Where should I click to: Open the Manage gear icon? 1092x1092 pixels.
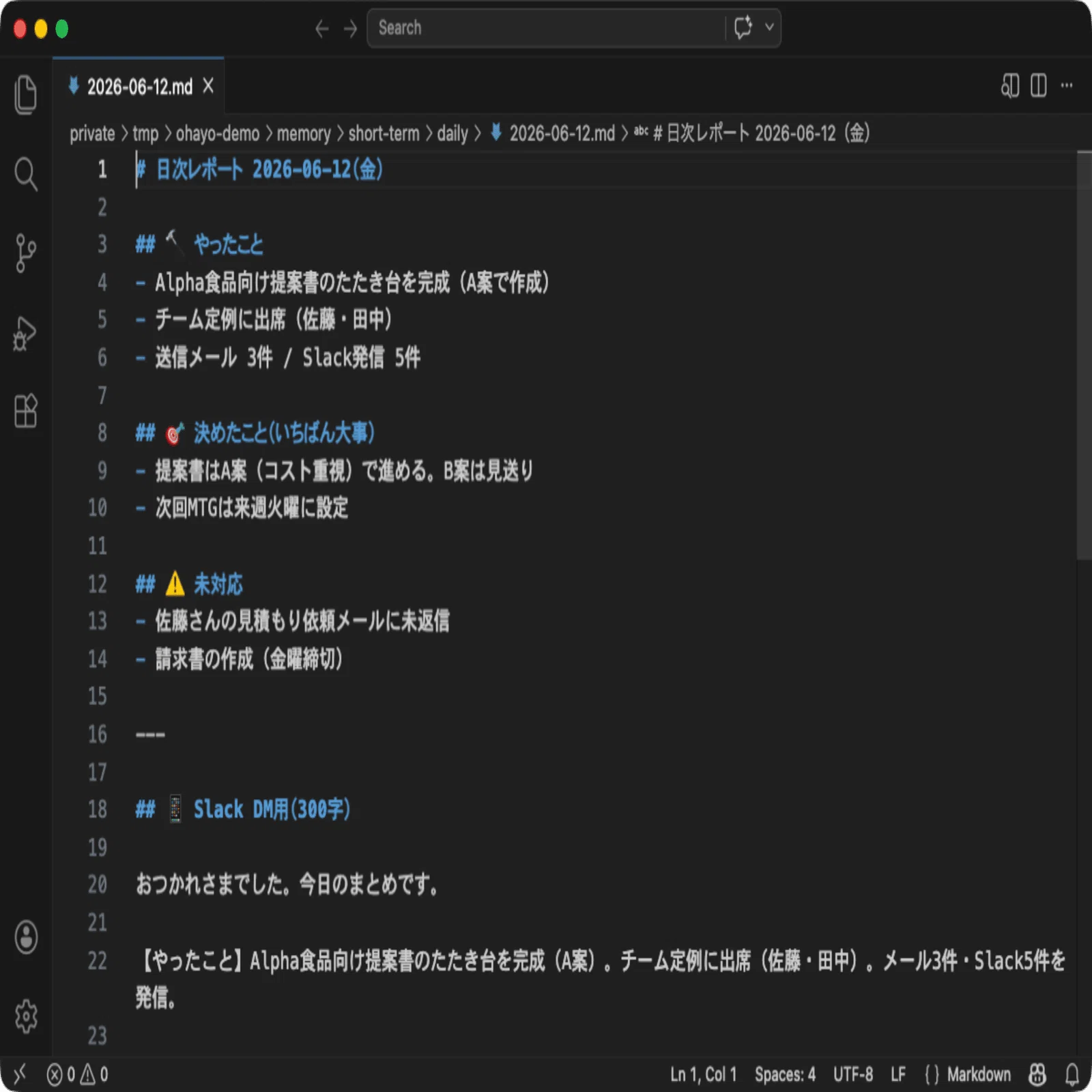pos(26,1016)
